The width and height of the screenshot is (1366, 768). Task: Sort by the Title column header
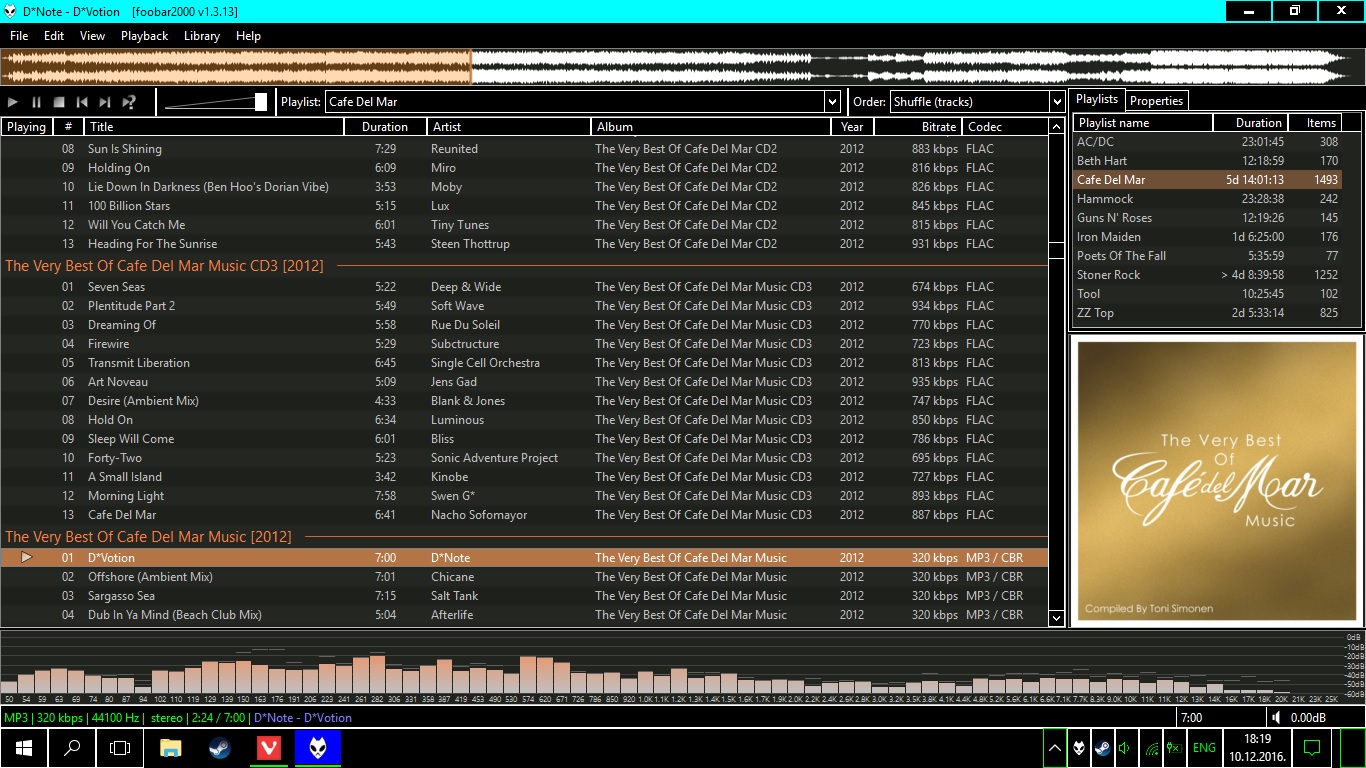[x=214, y=127]
